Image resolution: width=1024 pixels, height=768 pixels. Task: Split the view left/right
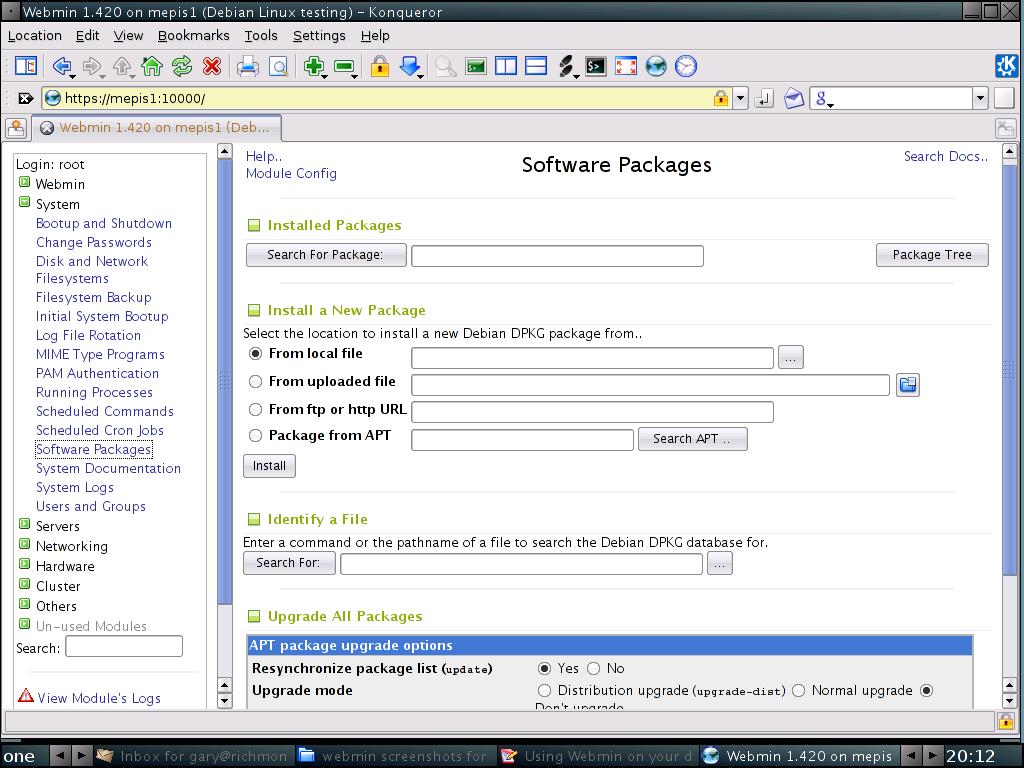pyautogui.click(x=506, y=66)
